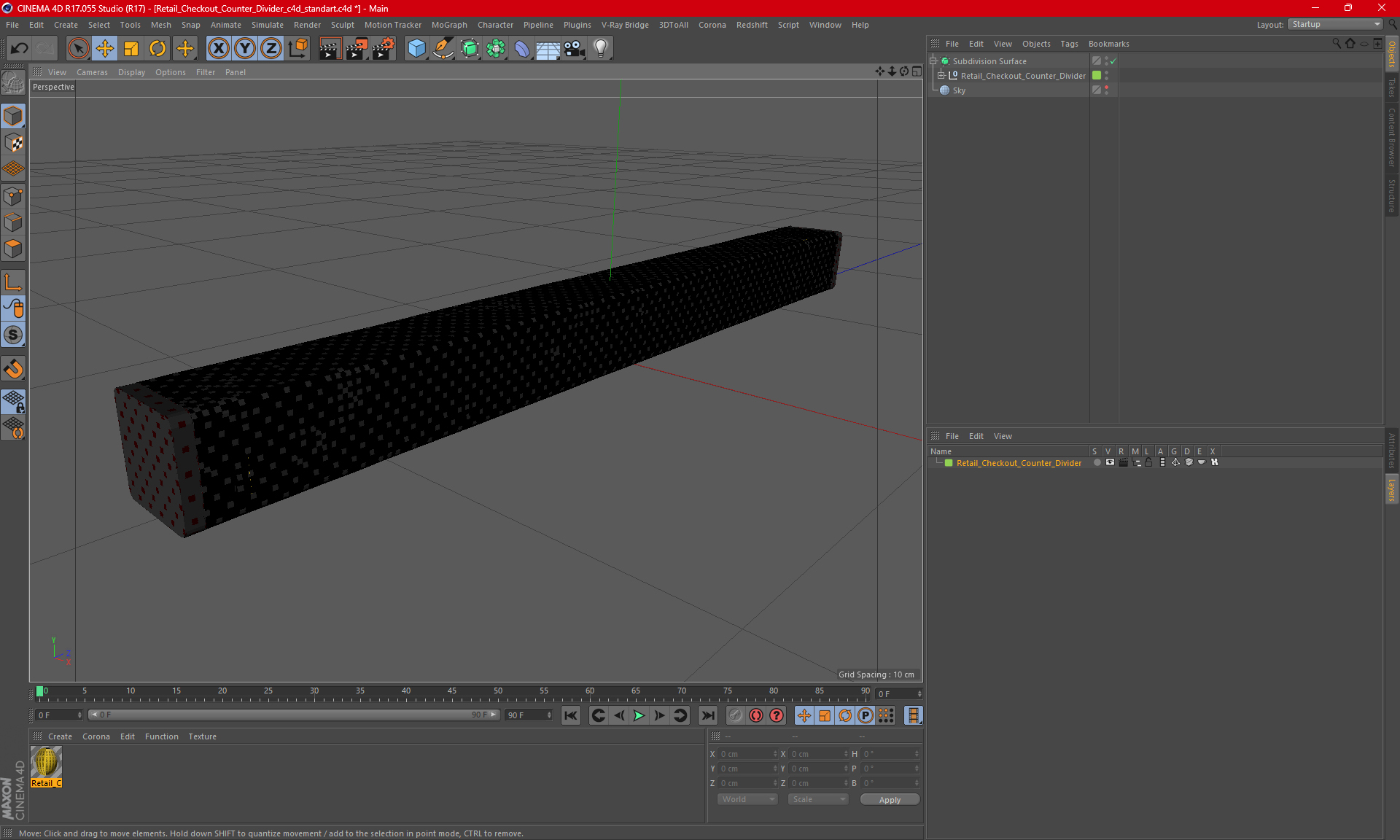The width and height of the screenshot is (1400, 840).
Task: Open the Object Manager Tags menu
Action: coord(1069,44)
